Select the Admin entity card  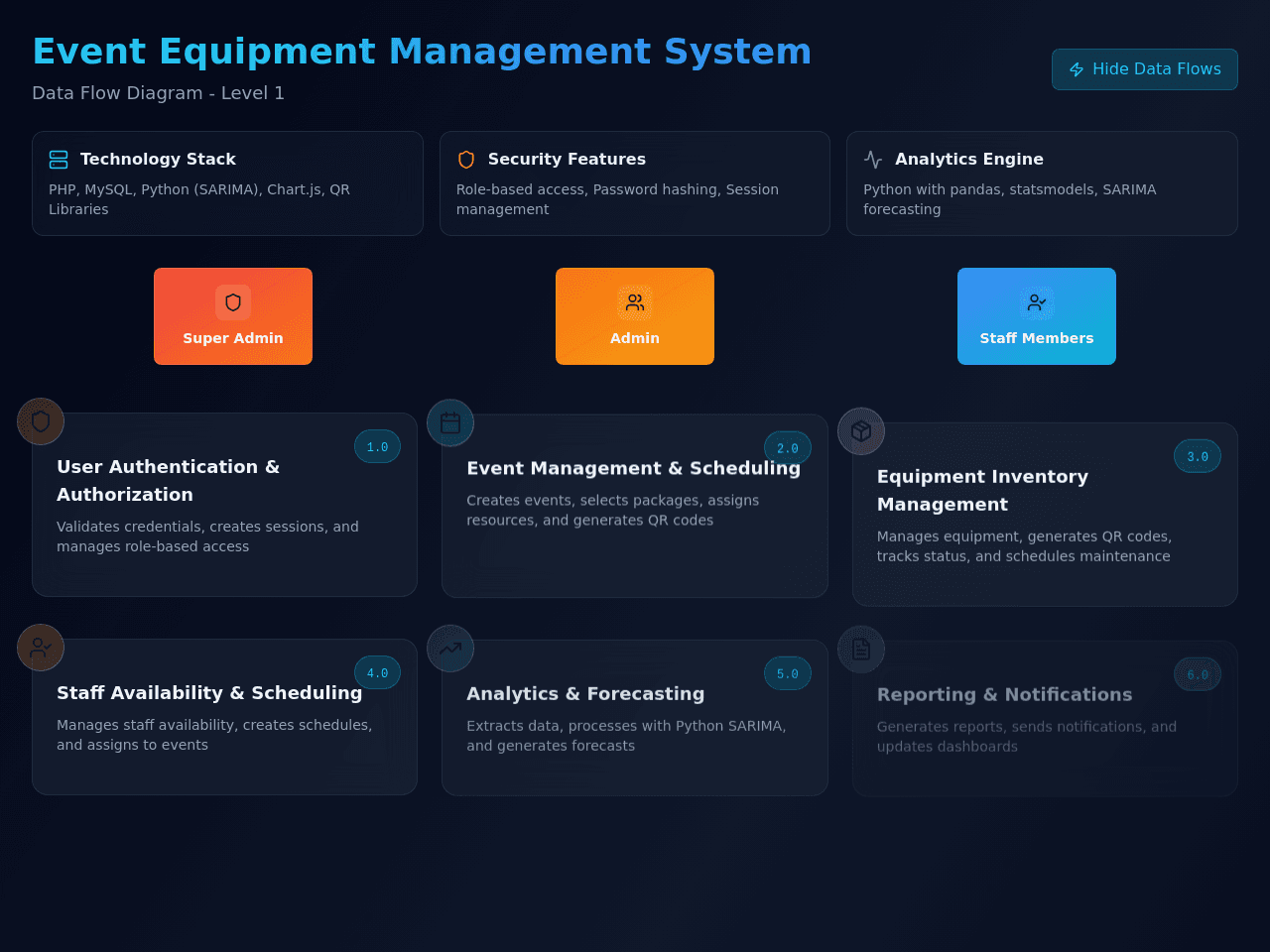(635, 316)
